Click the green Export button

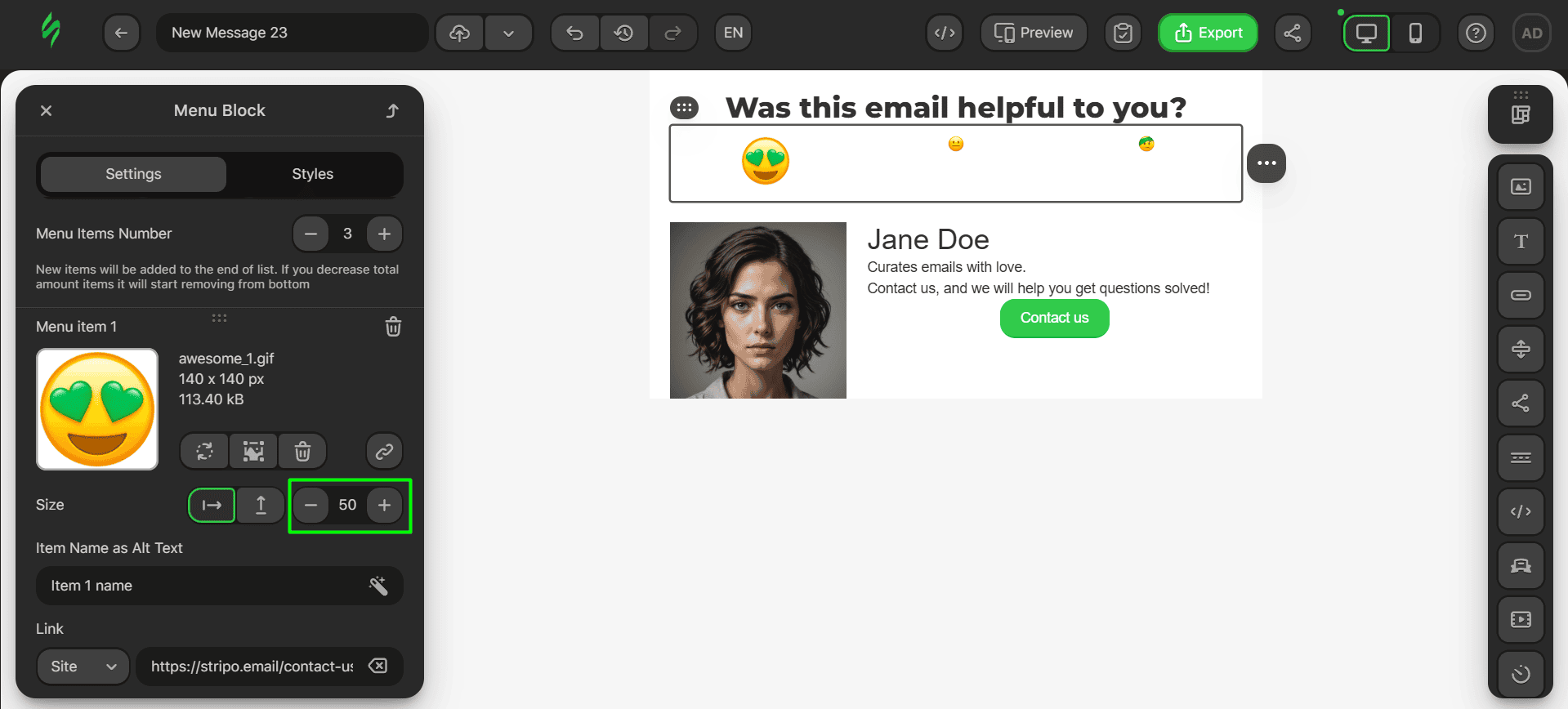tap(1208, 33)
